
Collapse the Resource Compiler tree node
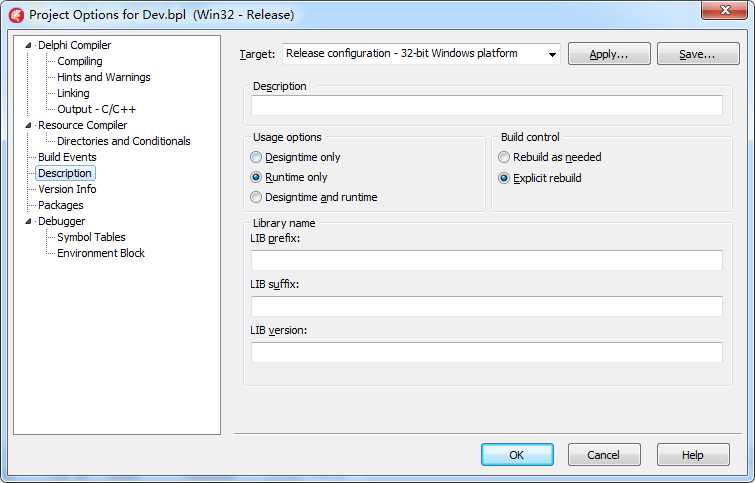[x=28, y=125]
